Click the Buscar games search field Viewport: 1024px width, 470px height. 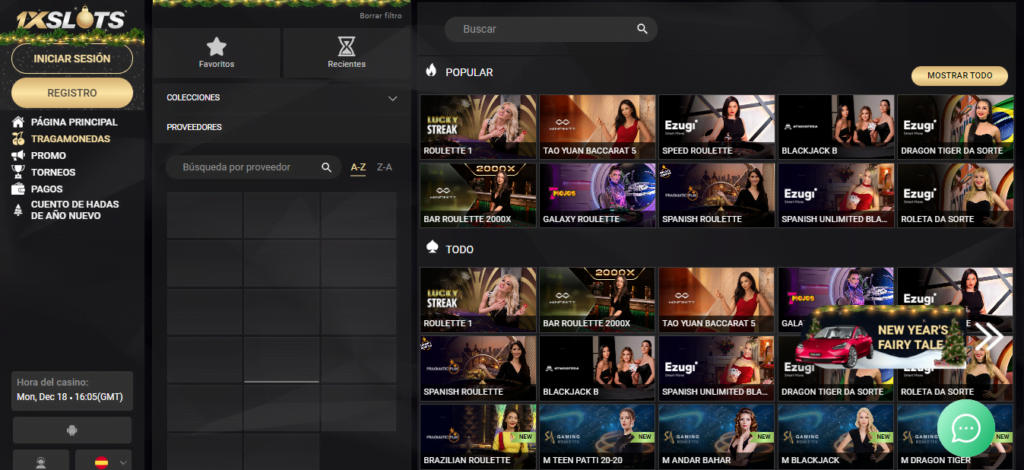point(551,29)
